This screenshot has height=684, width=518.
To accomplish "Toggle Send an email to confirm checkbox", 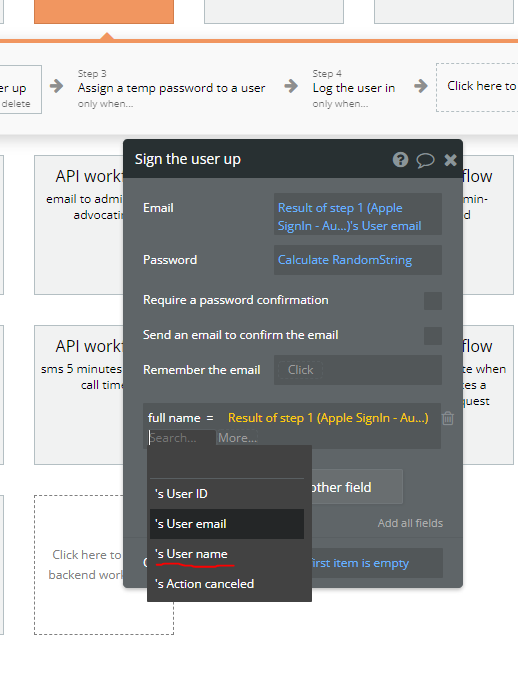I will click(432, 335).
